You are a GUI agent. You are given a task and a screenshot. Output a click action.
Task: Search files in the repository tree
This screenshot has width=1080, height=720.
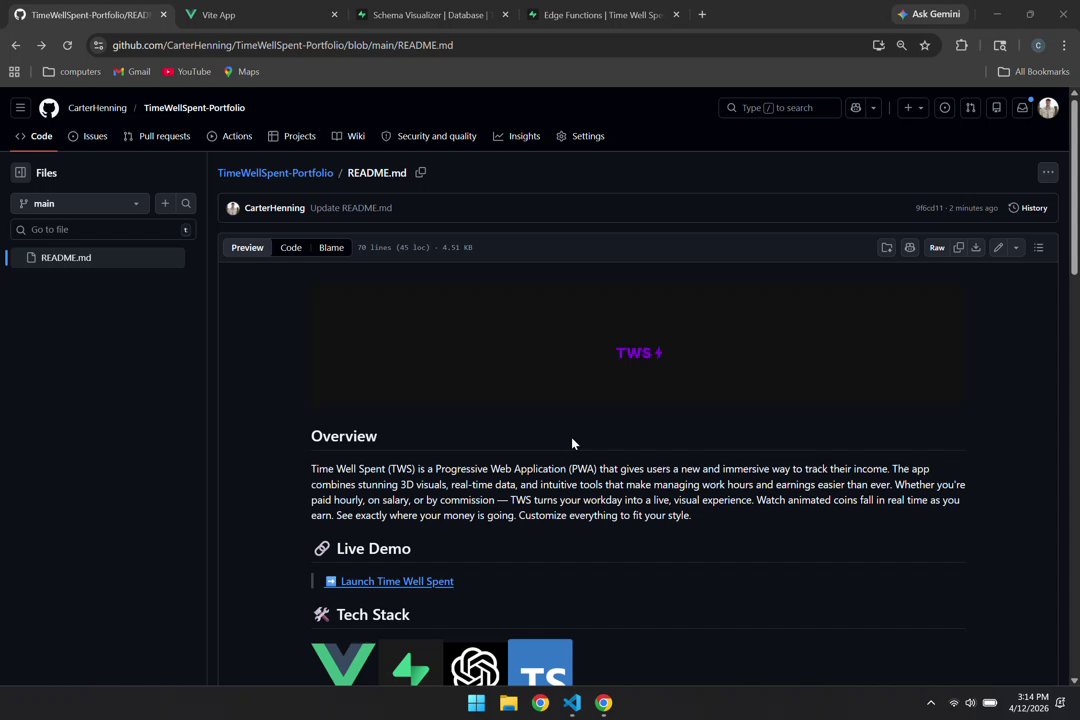click(186, 204)
